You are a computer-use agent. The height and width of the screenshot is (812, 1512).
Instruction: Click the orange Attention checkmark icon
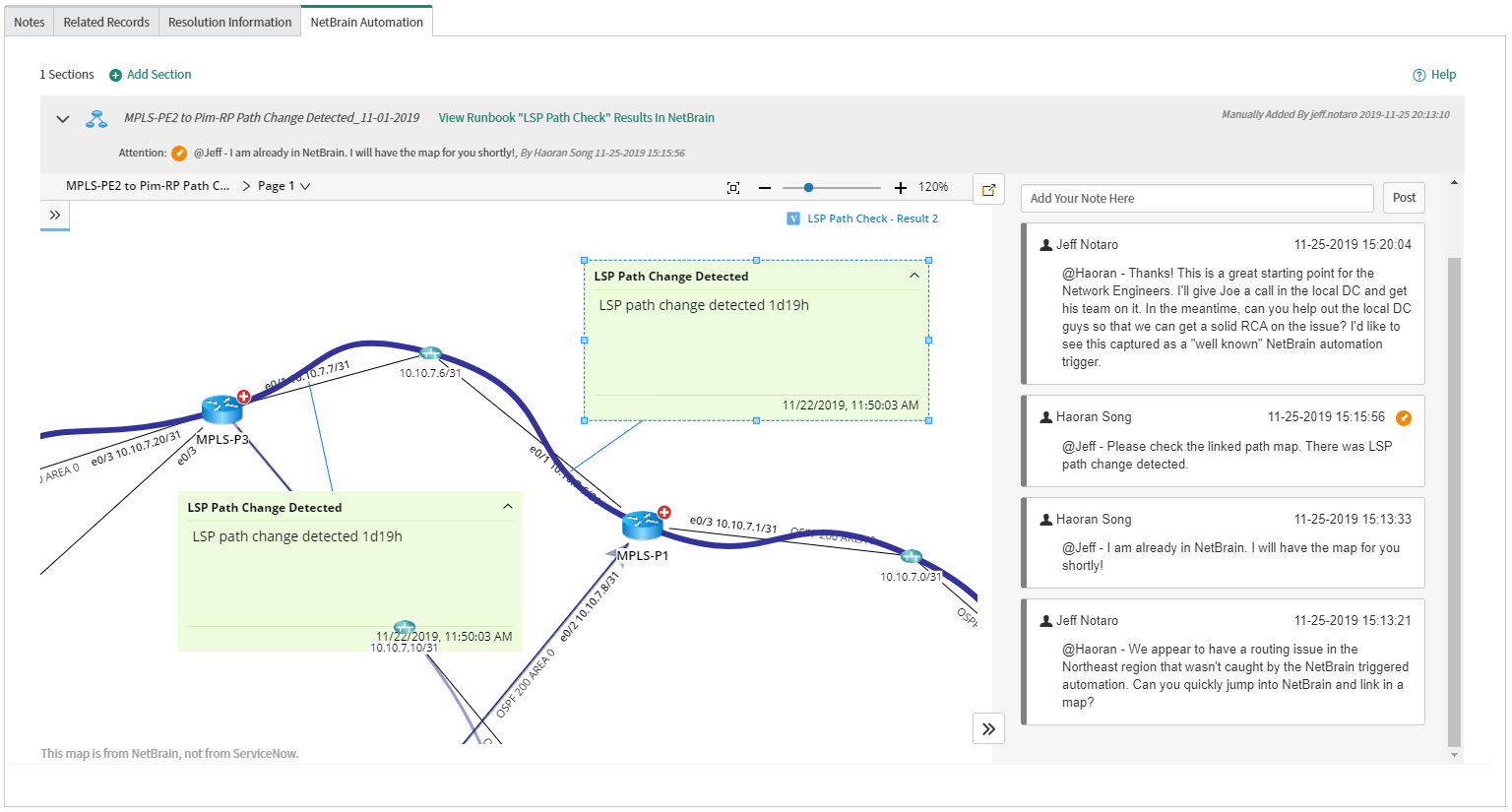pyautogui.click(x=179, y=153)
